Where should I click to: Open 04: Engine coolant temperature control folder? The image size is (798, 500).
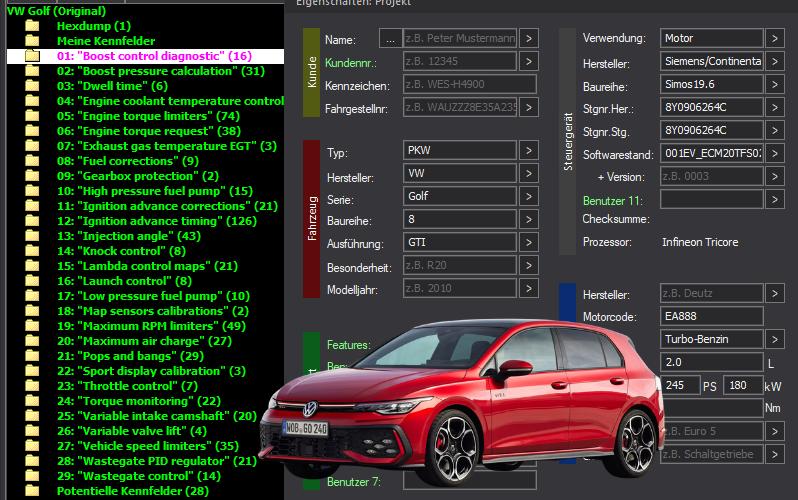click(x=170, y=101)
